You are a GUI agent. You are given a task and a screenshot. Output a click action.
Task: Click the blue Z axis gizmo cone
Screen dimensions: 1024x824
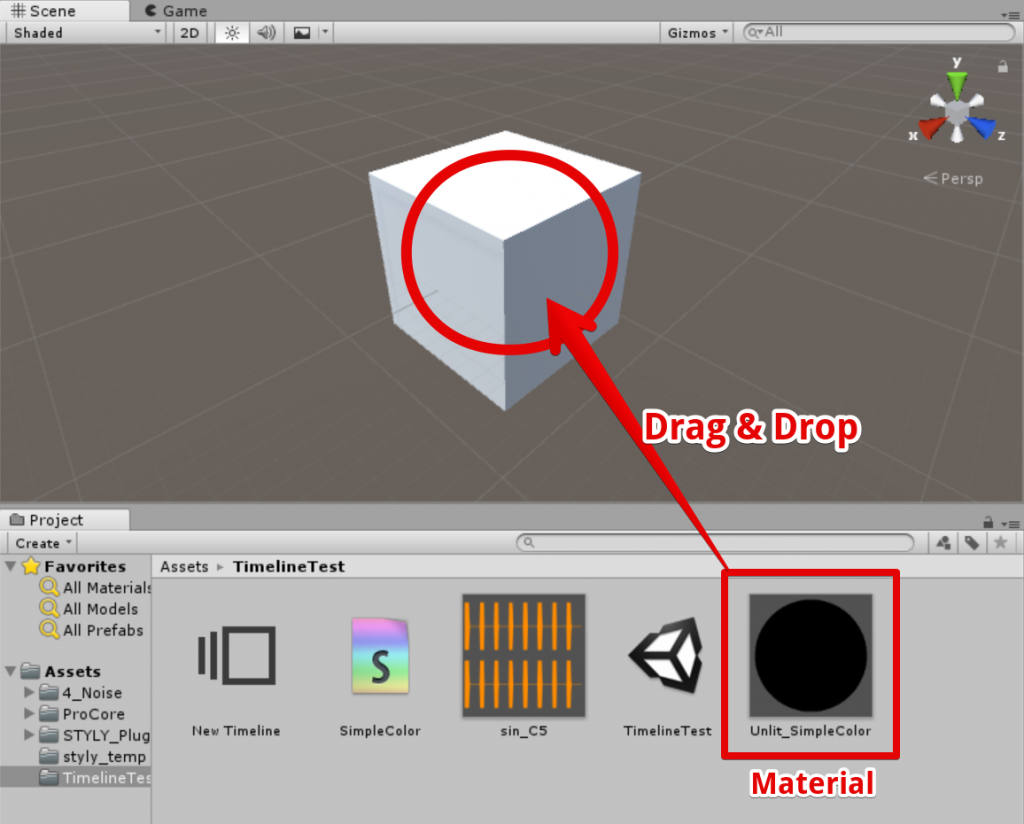coord(982,128)
